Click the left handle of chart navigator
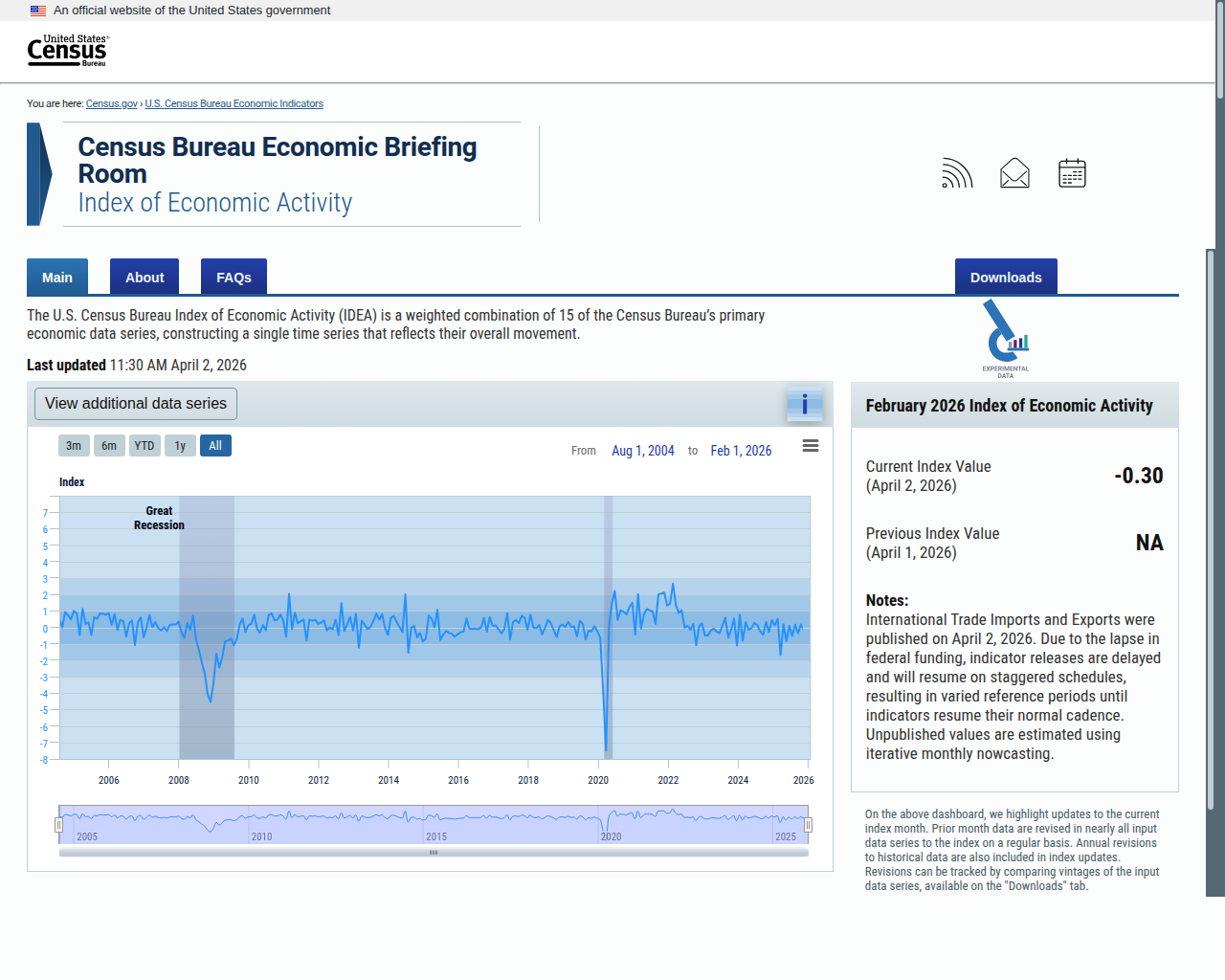The width and height of the screenshot is (1225, 980). (58, 825)
